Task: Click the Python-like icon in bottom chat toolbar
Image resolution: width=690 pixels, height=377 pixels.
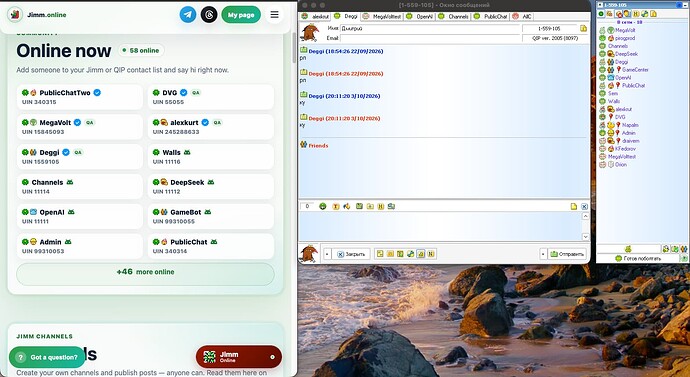Action: pos(411,253)
